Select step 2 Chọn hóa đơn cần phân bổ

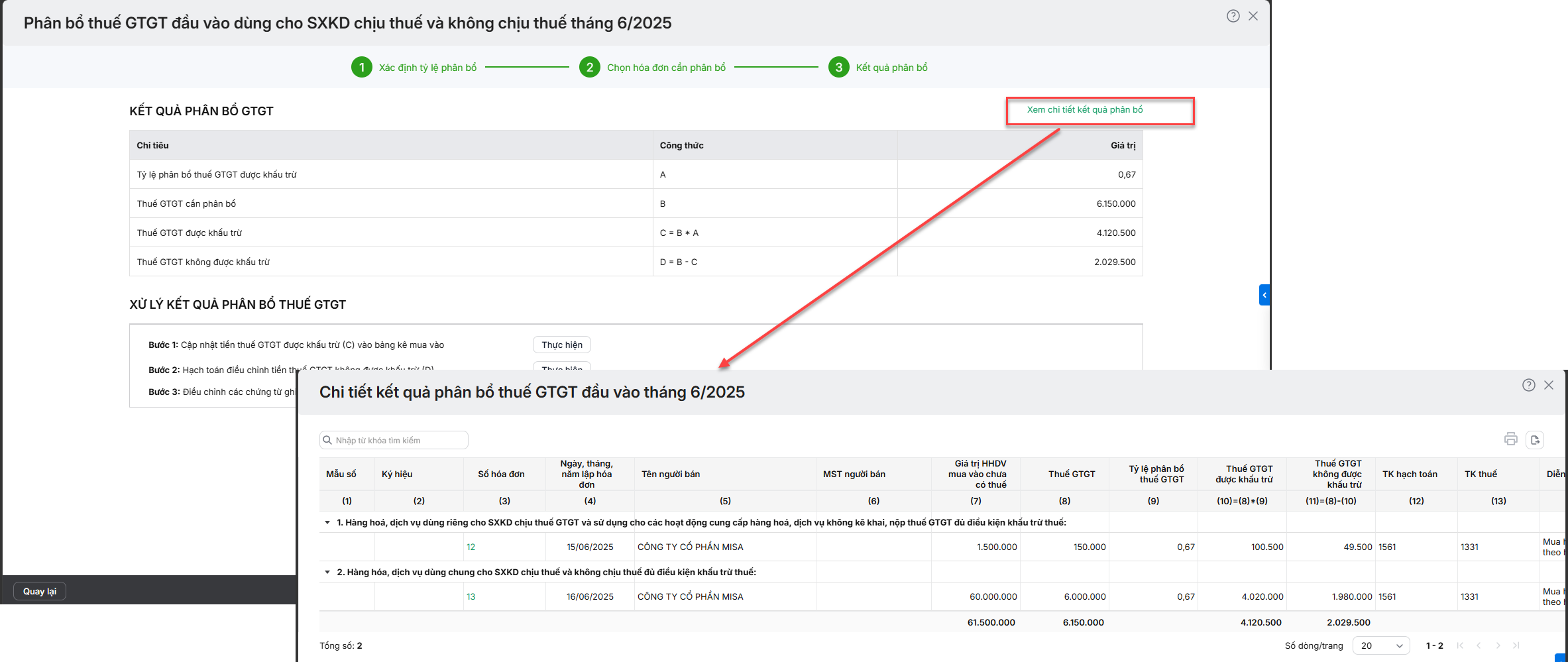pos(653,68)
